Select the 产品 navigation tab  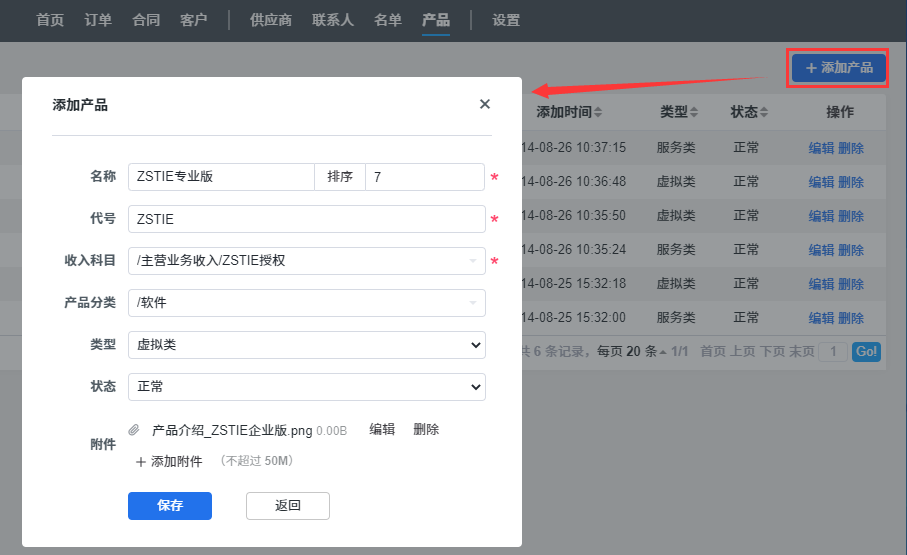tap(436, 20)
